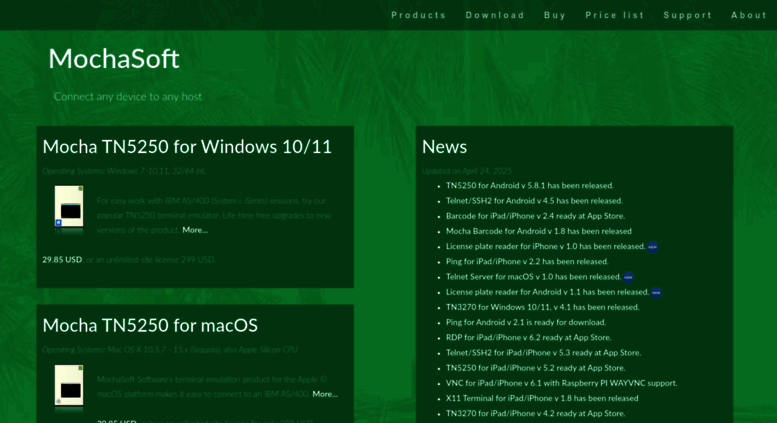Open the Products menu

tap(418, 15)
